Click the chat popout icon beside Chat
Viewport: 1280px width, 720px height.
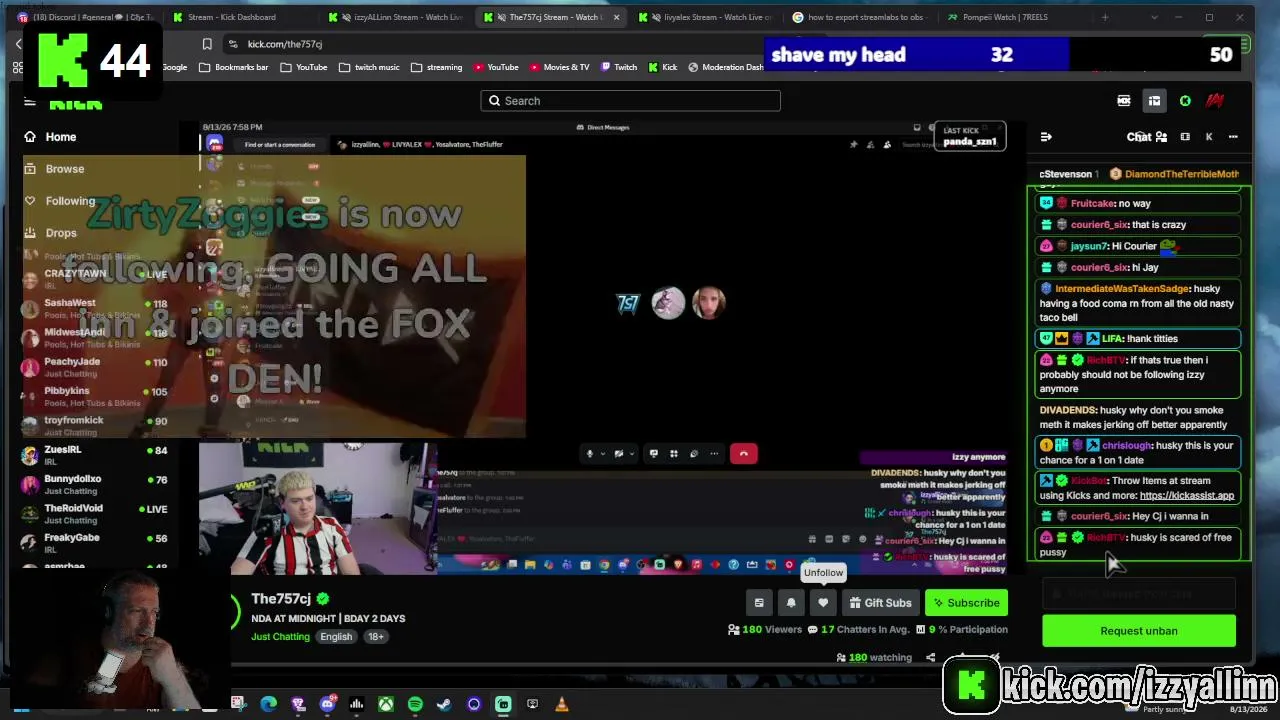pos(1185,137)
